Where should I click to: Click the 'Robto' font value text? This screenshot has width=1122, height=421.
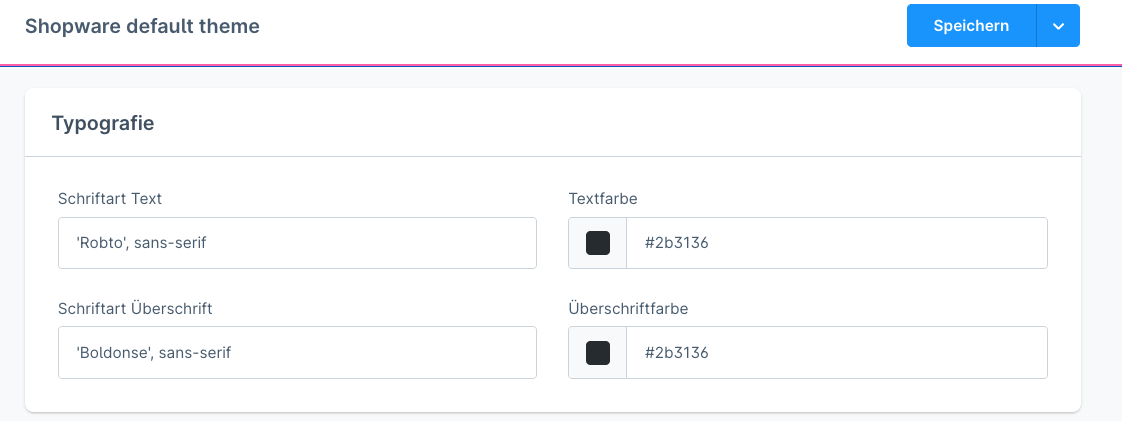click(x=141, y=243)
